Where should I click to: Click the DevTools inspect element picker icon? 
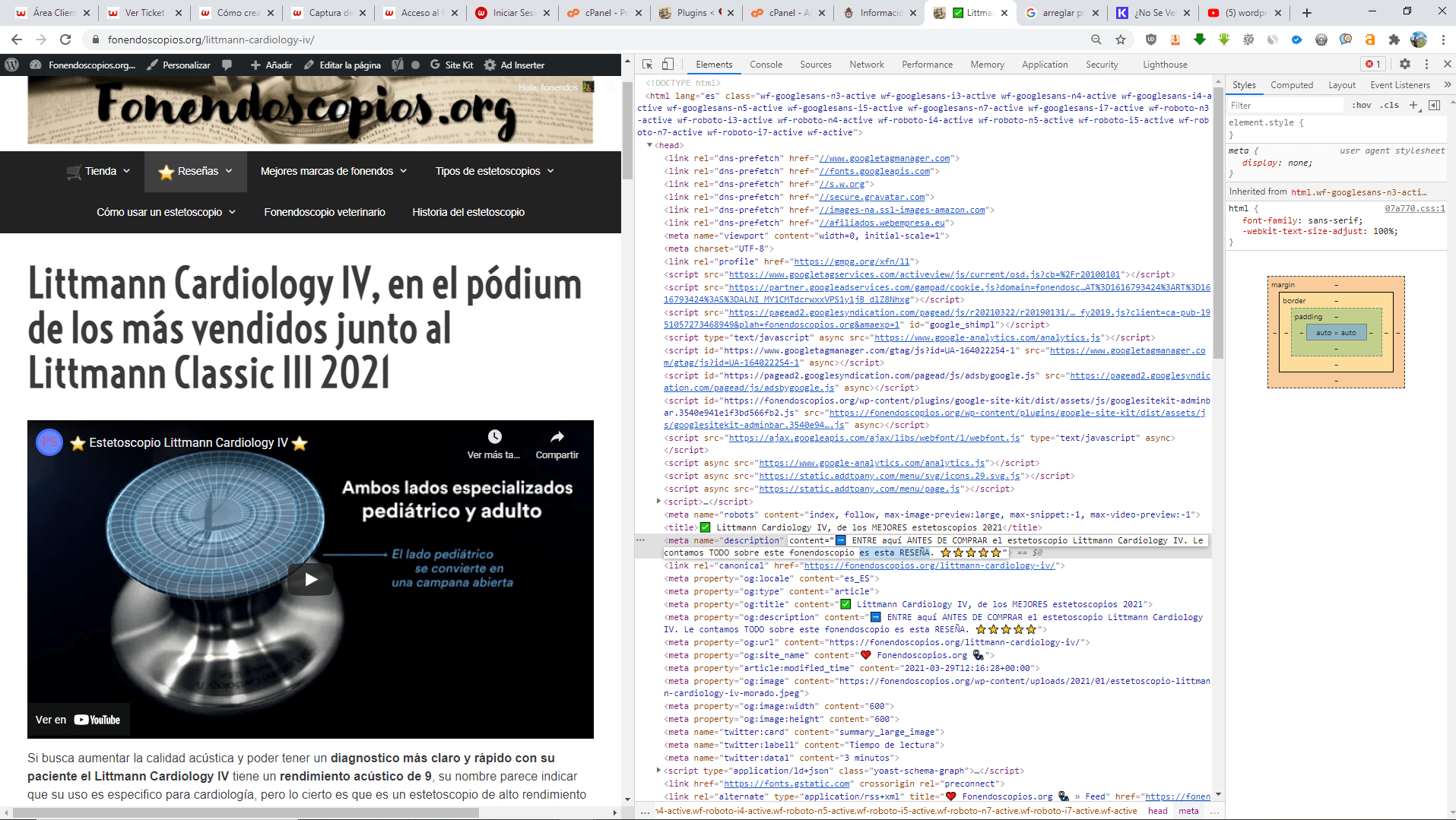coord(647,65)
